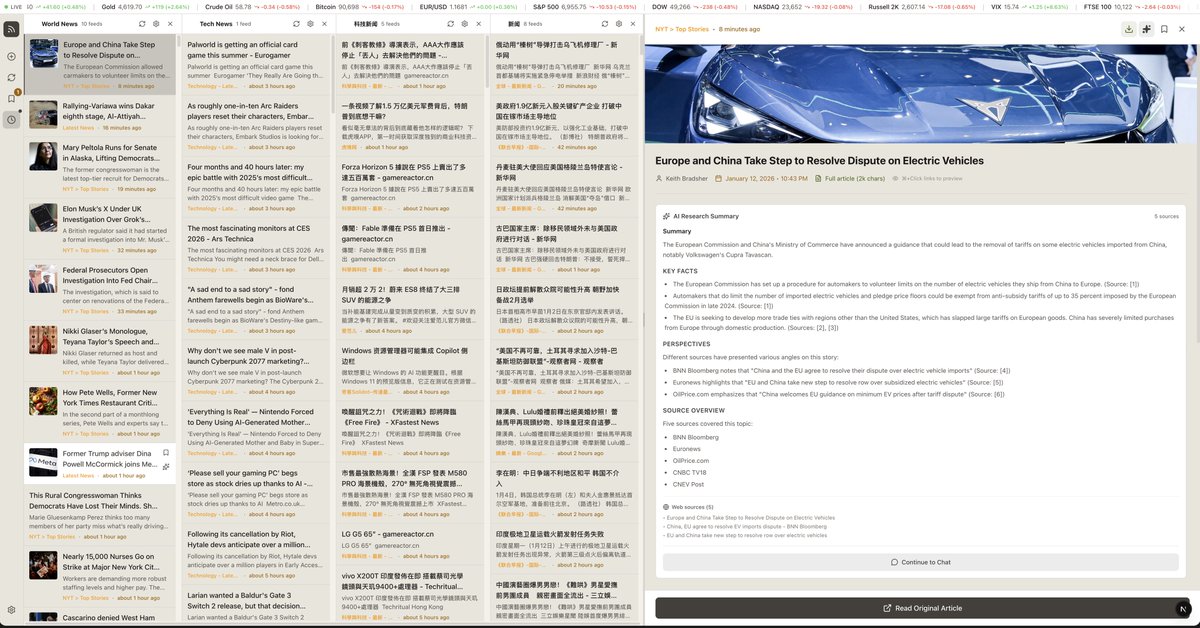Open Tech News column settings gear

point(308,23)
